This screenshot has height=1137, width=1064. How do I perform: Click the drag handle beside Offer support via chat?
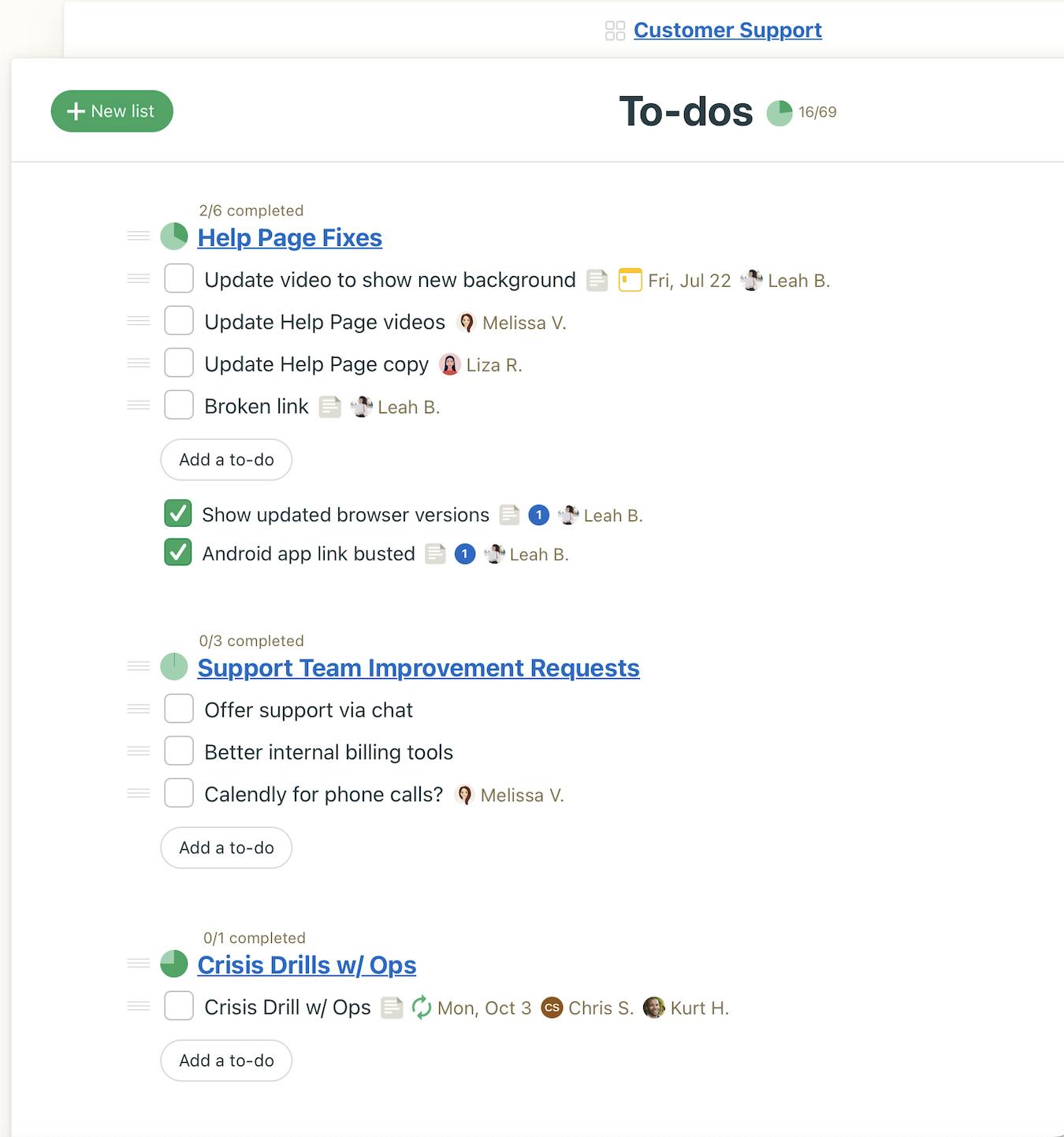point(138,708)
